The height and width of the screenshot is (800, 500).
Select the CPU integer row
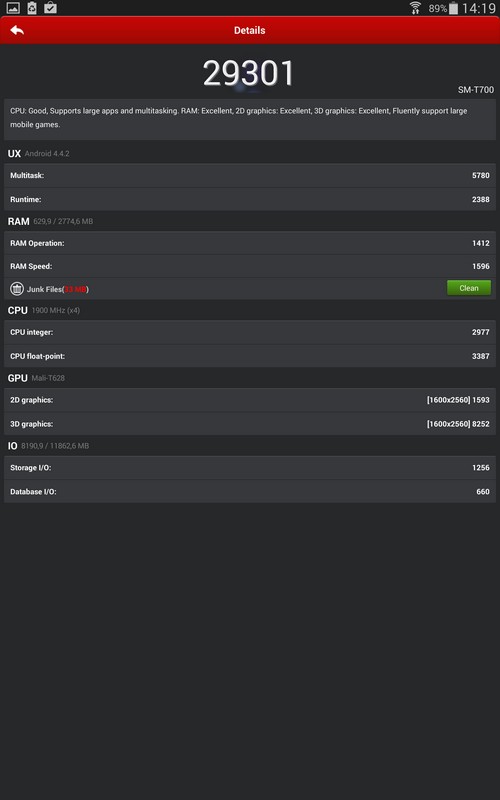click(250, 332)
